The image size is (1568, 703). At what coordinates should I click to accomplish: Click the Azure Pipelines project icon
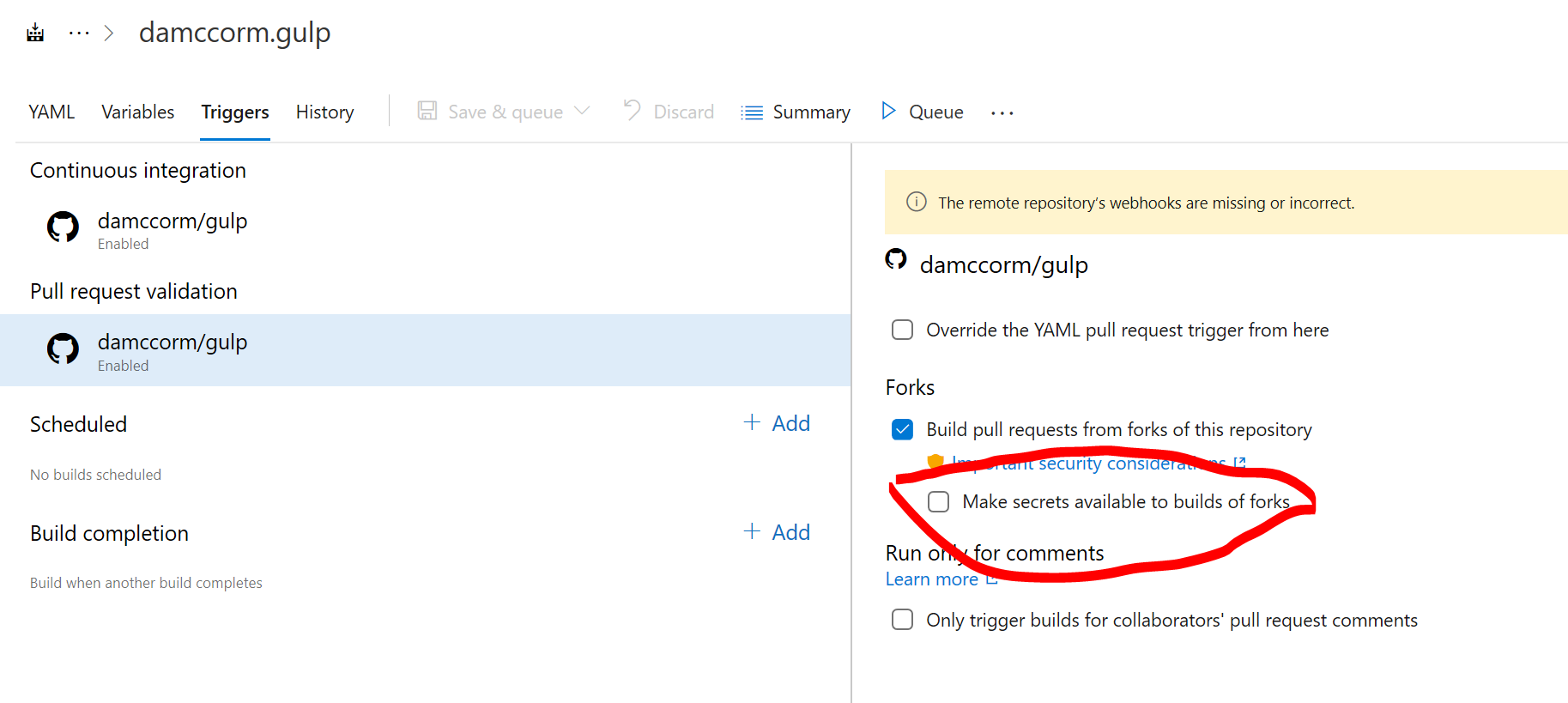(35, 33)
